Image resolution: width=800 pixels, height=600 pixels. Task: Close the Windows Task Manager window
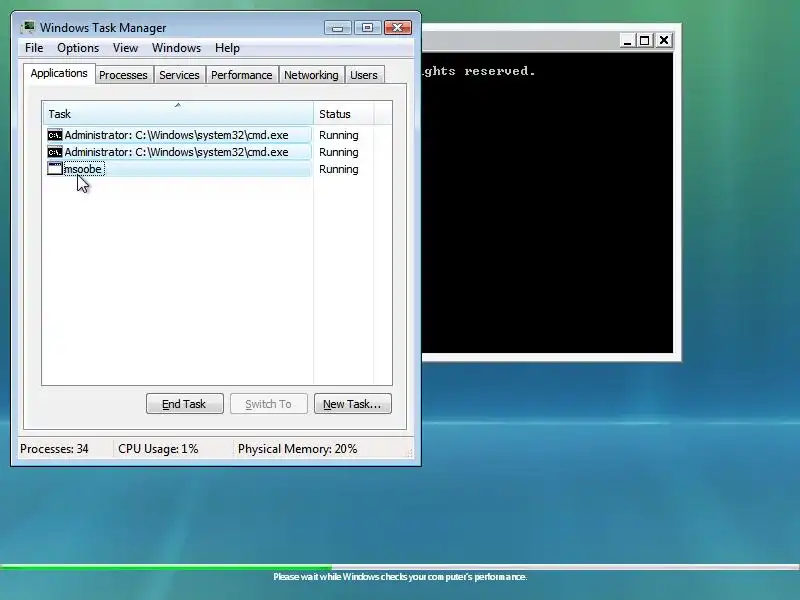click(x=397, y=28)
